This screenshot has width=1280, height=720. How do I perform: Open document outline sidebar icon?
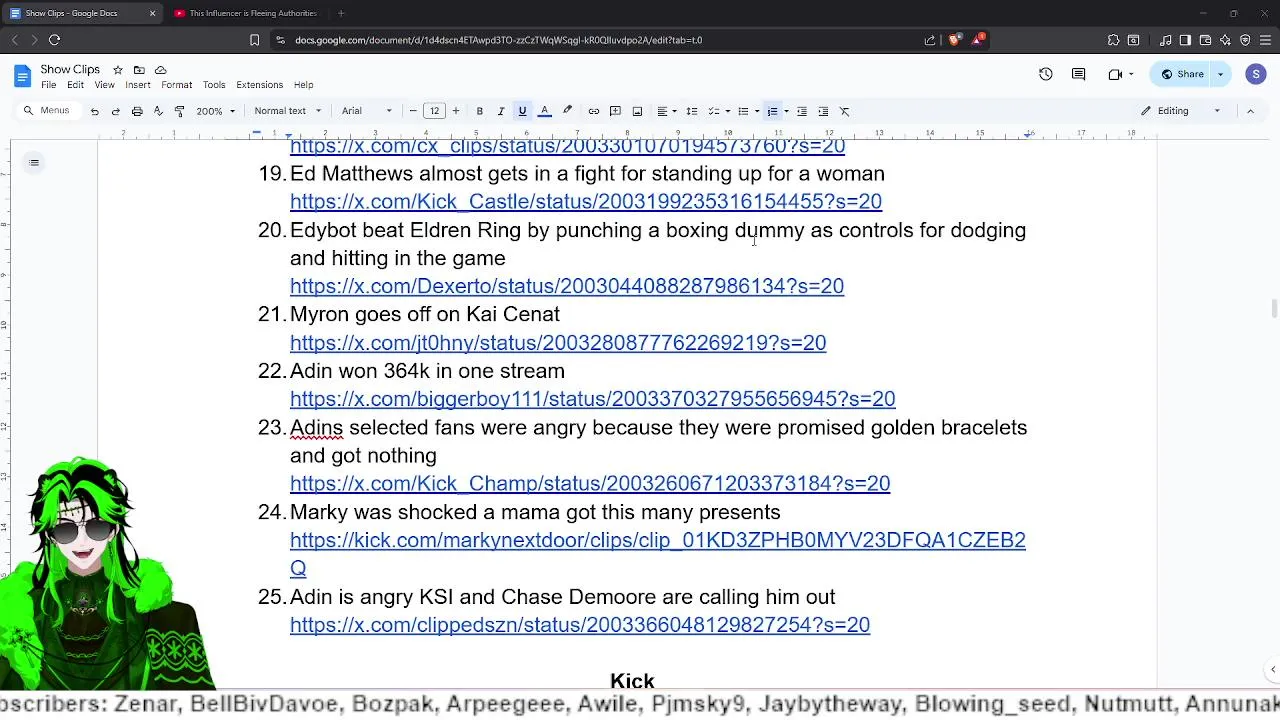pos(34,162)
